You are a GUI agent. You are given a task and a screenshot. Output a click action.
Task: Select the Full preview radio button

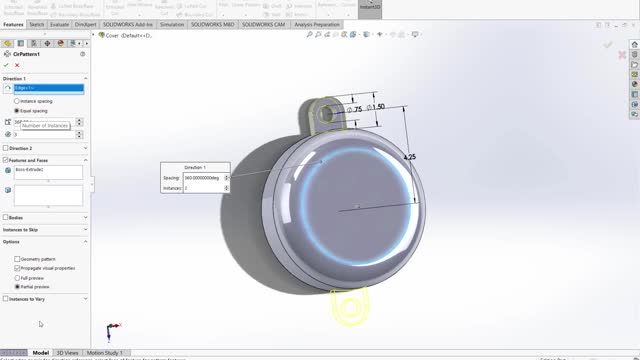click(x=17, y=278)
